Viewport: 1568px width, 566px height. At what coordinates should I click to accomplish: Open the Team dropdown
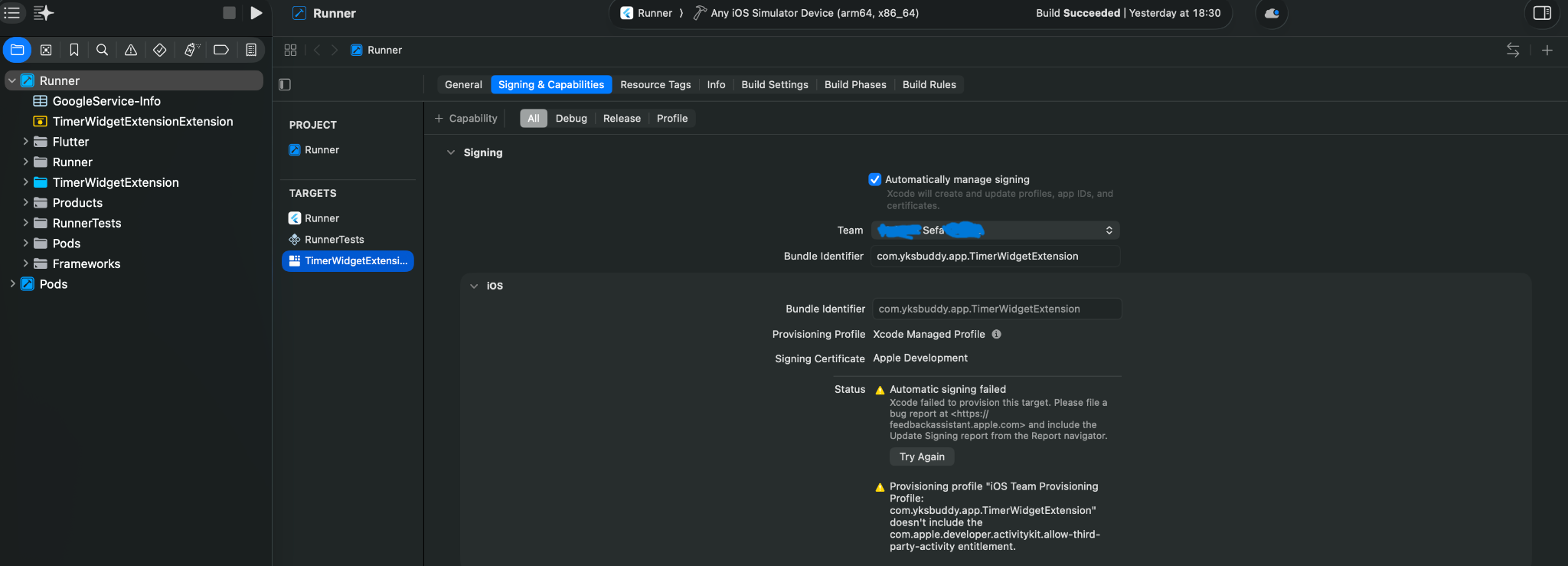995,231
